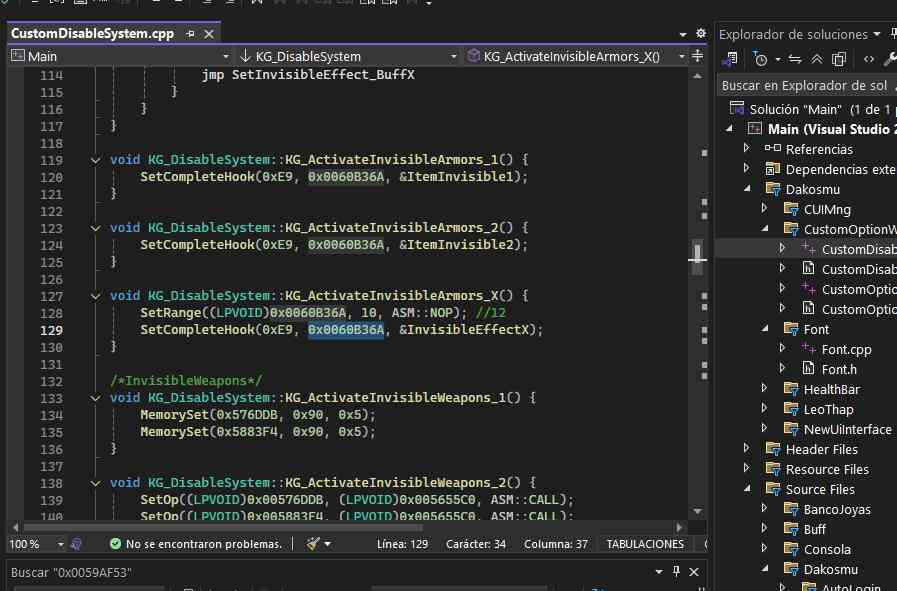The image size is (897, 591).
Task: Collapse KG_ActivateInvisibleArmors_2 function at line 123
Action: pos(96,228)
